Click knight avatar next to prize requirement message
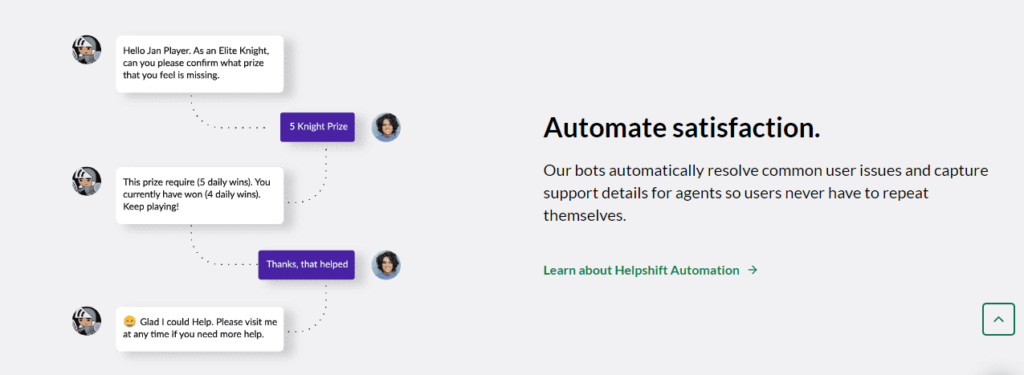 86,181
